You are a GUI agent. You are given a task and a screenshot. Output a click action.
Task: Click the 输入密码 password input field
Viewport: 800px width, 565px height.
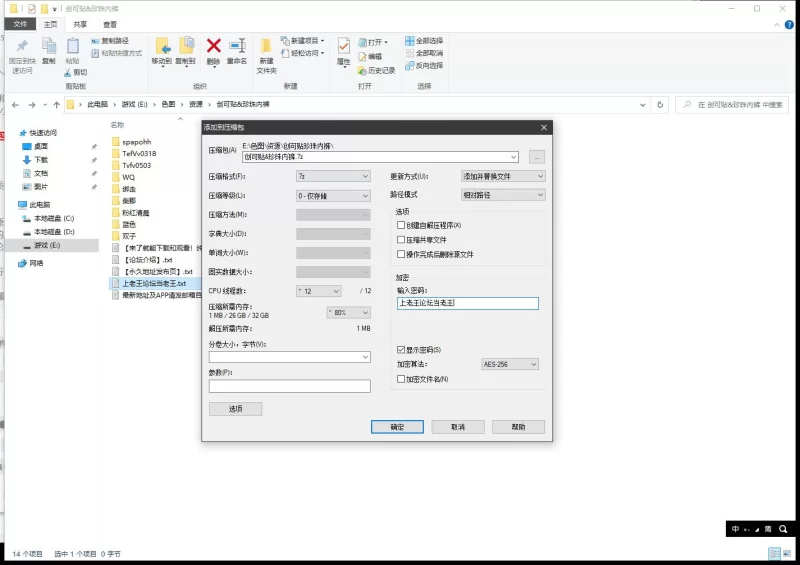tap(467, 303)
